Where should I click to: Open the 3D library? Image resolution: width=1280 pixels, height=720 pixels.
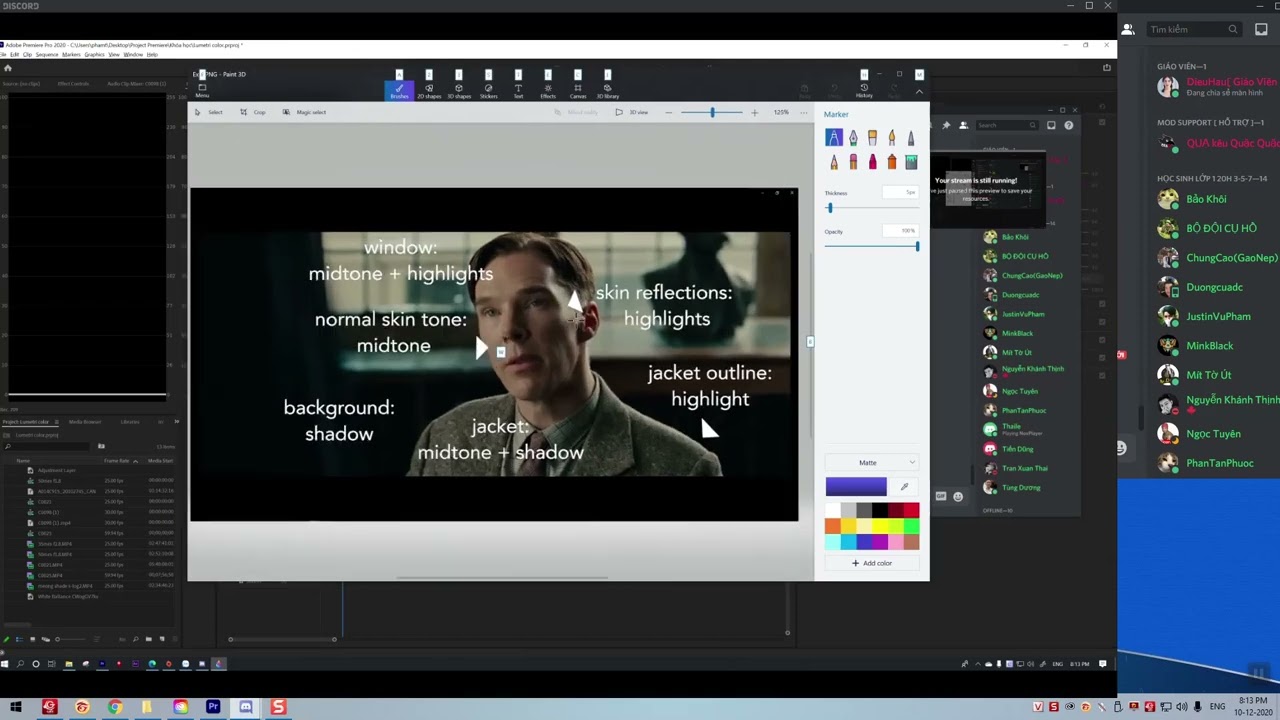click(x=607, y=89)
